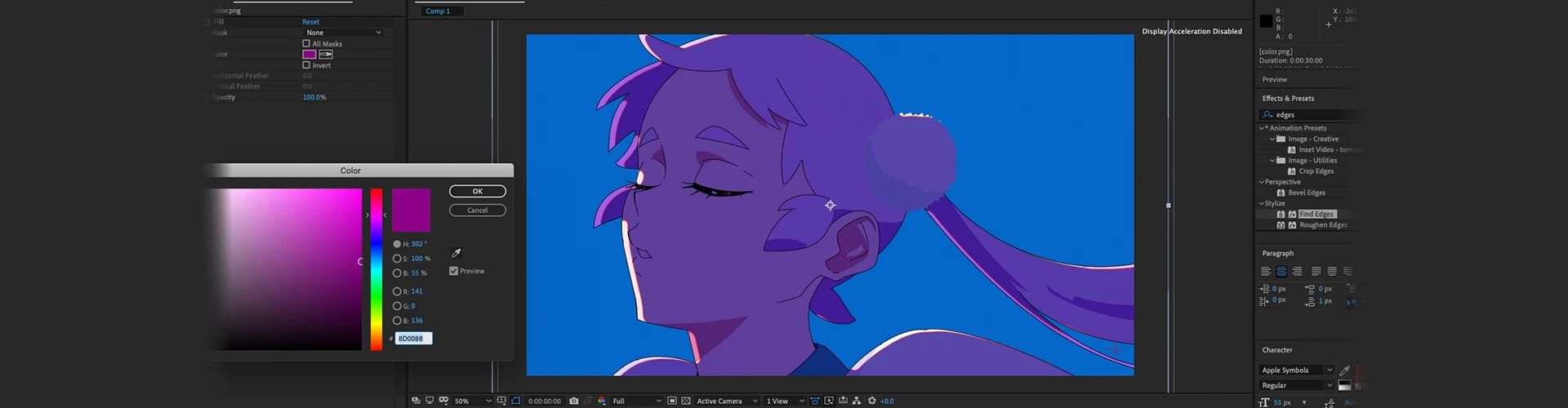Viewport: 1568px width, 408px height.
Task: Click the Character panel eyedropper icon
Action: [1344, 370]
